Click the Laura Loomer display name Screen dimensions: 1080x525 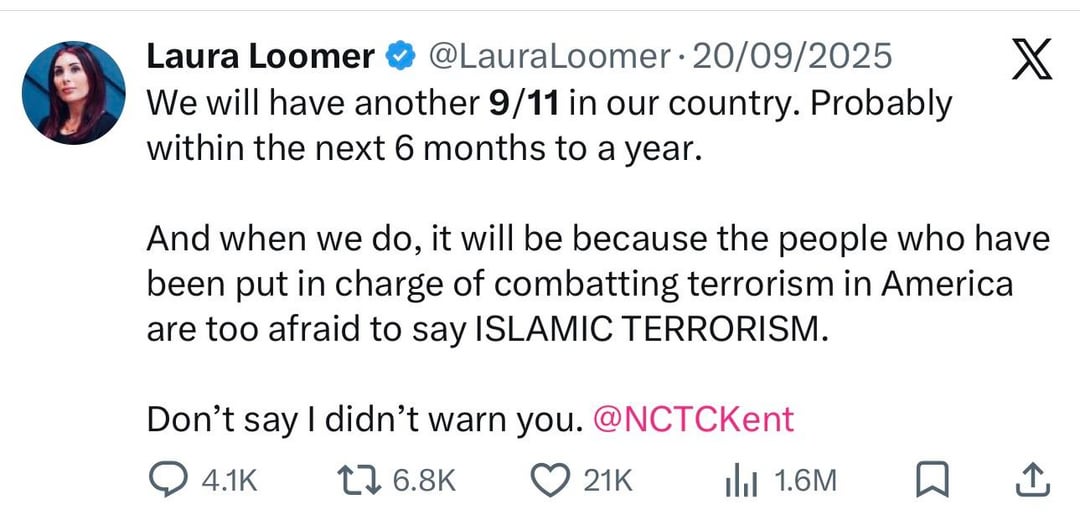pos(260,57)
